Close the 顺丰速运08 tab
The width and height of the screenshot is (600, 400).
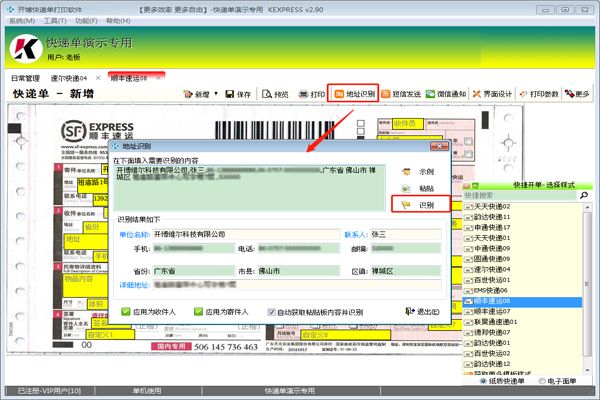(x=158, y=78)
